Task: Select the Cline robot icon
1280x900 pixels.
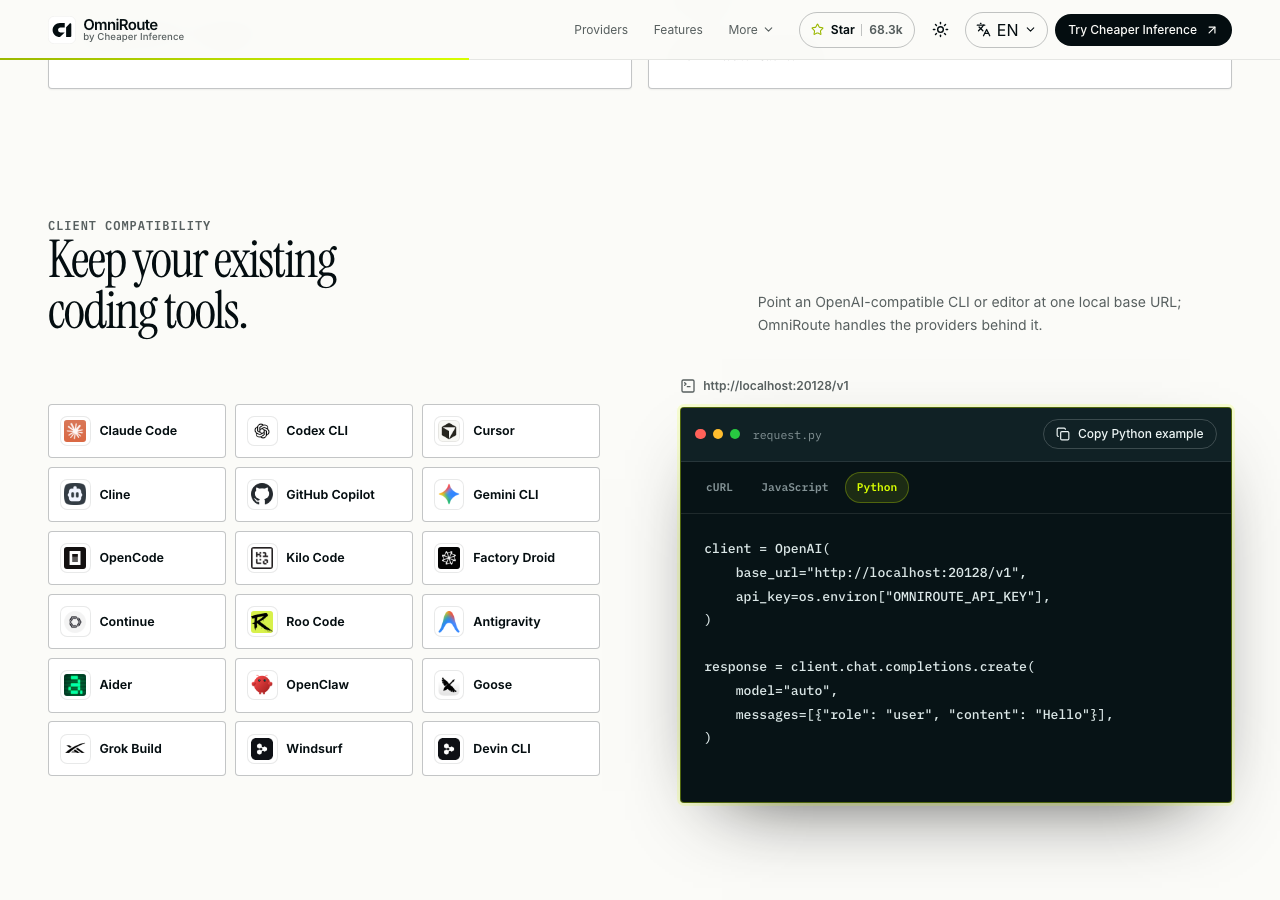Action: click(x=75, y=494)
